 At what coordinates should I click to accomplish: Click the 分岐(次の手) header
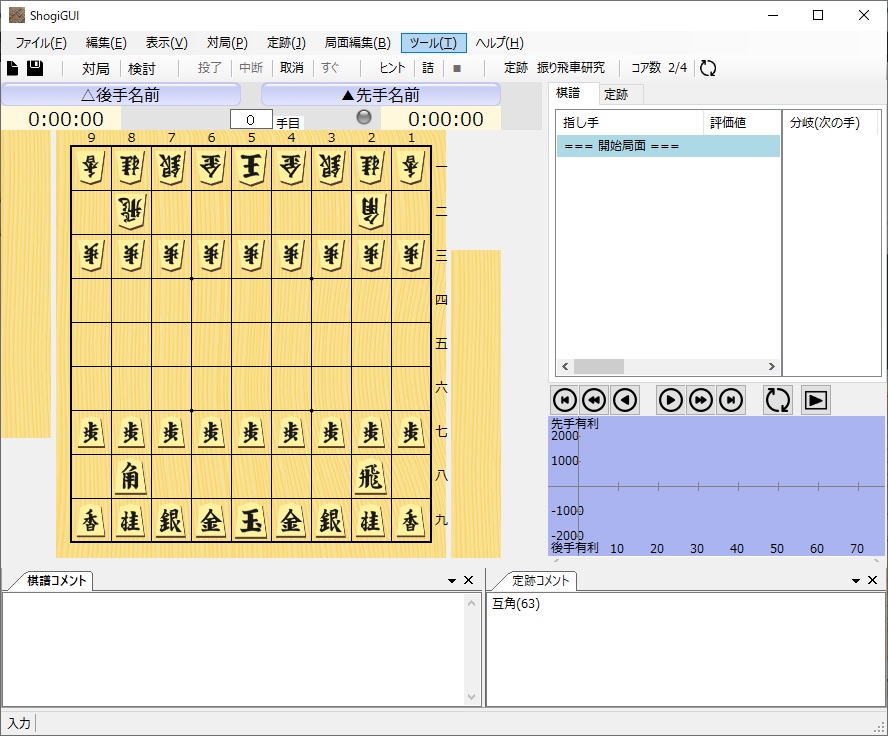[831, 123]
